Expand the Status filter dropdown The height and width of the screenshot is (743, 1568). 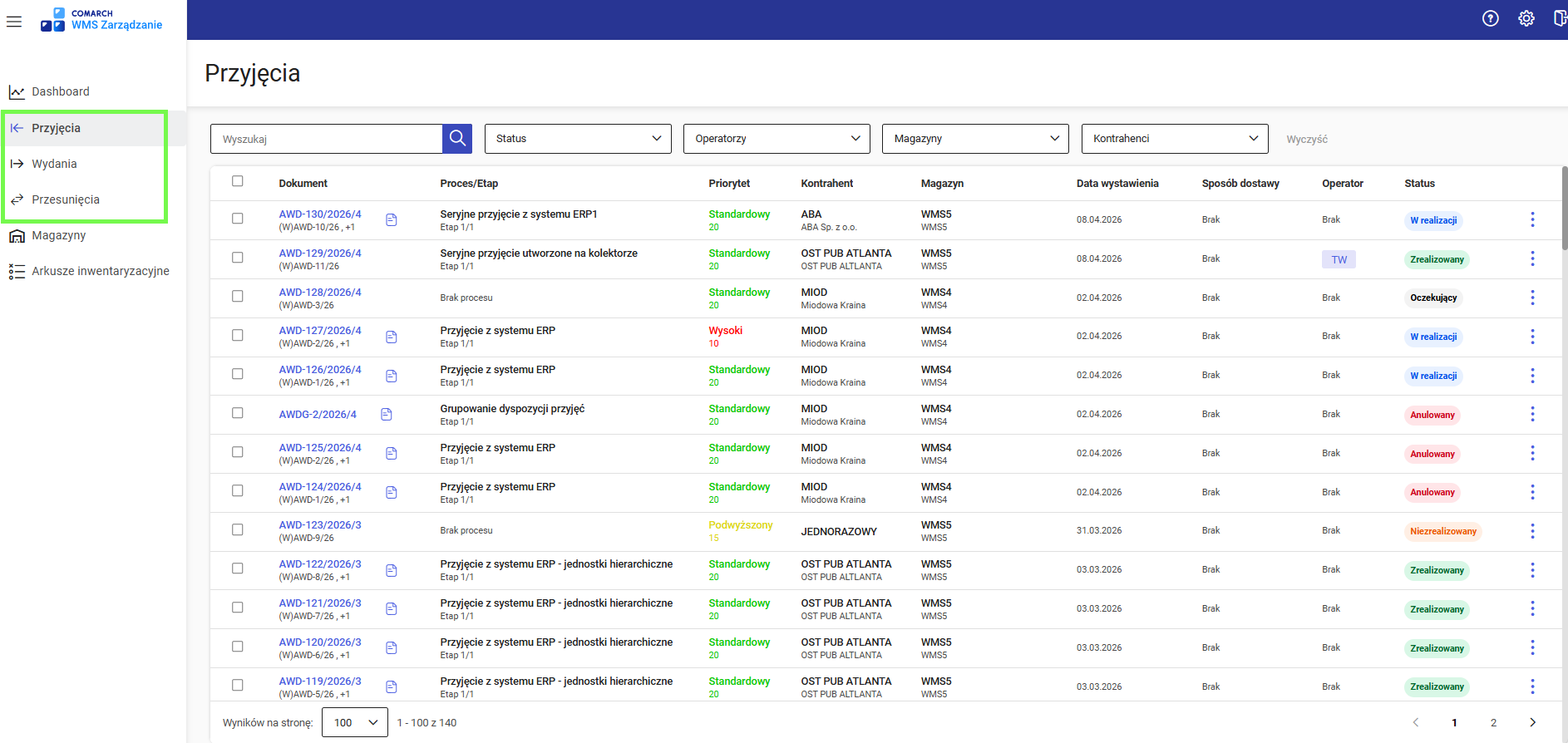pyautogui.click(x=578, y=139)
